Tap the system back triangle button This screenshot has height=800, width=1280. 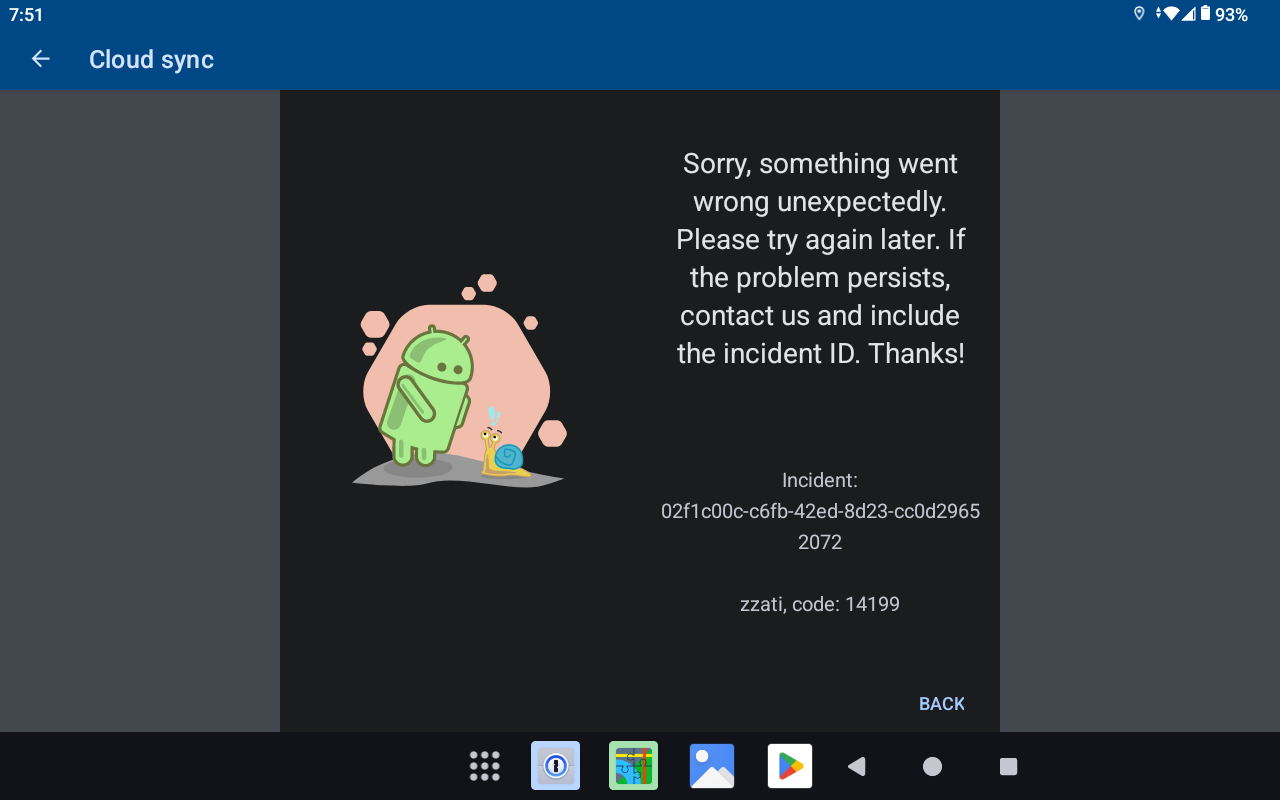856,766
